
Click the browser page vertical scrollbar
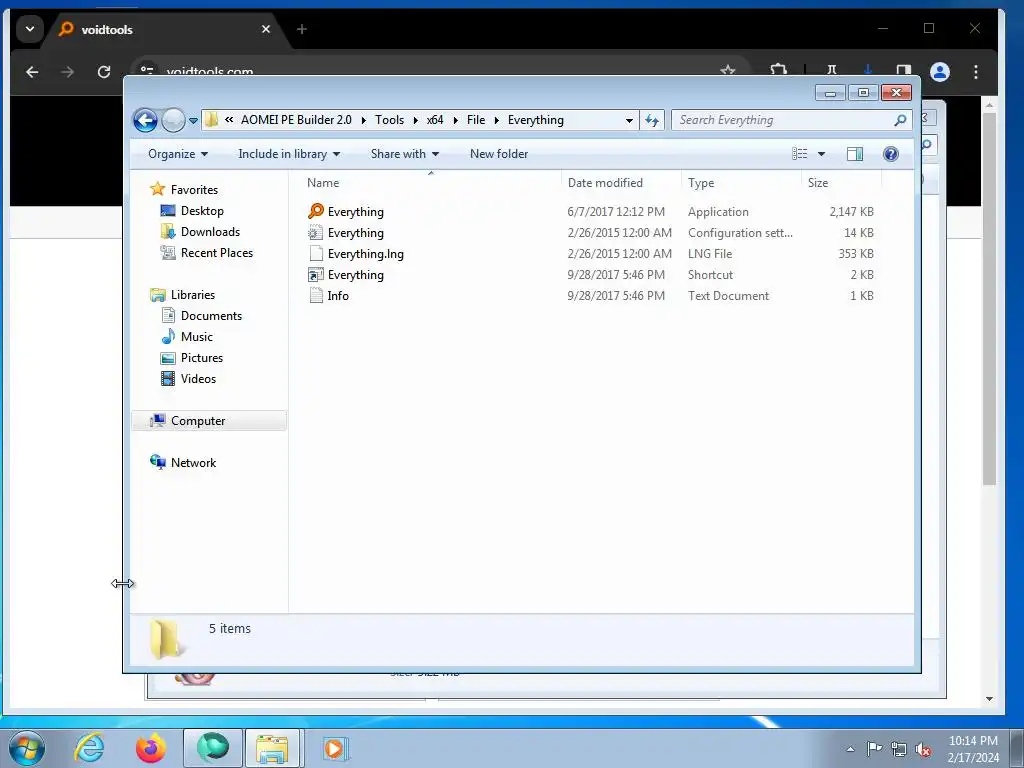[989, 298]
